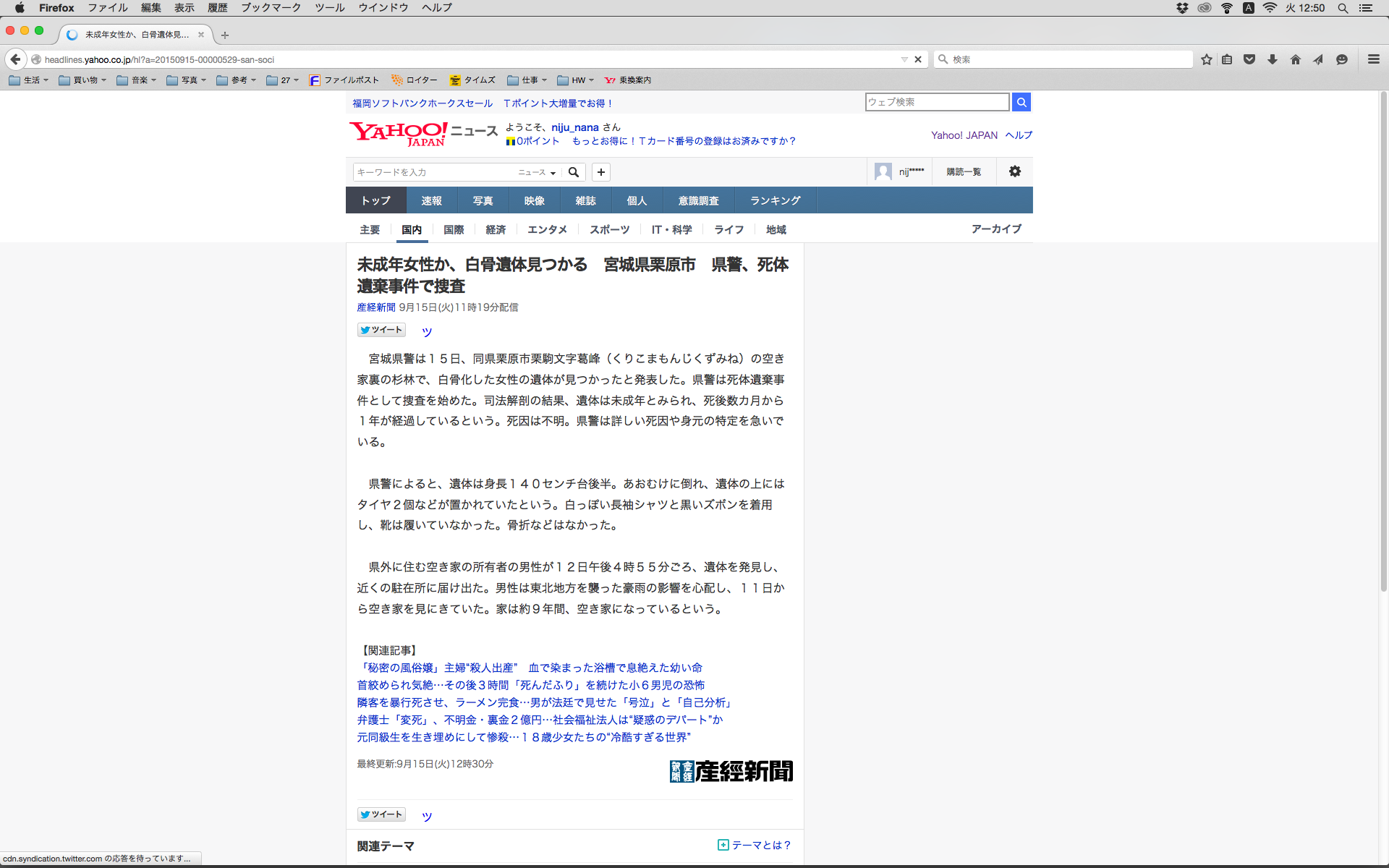Stop page loading with the X button
The image size is (1389, 868).
[918, 59]
